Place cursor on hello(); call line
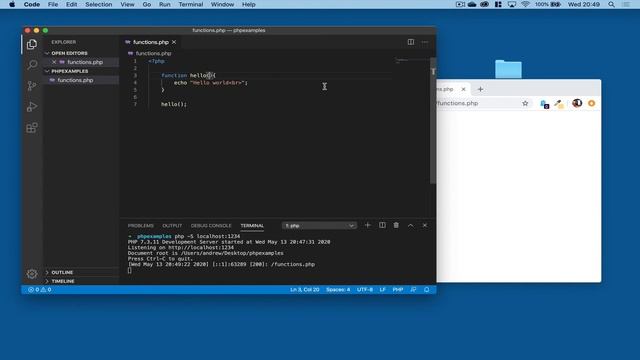Image resolution: width=640 pixels, height=360 pixels. click(x=174, y=104)
